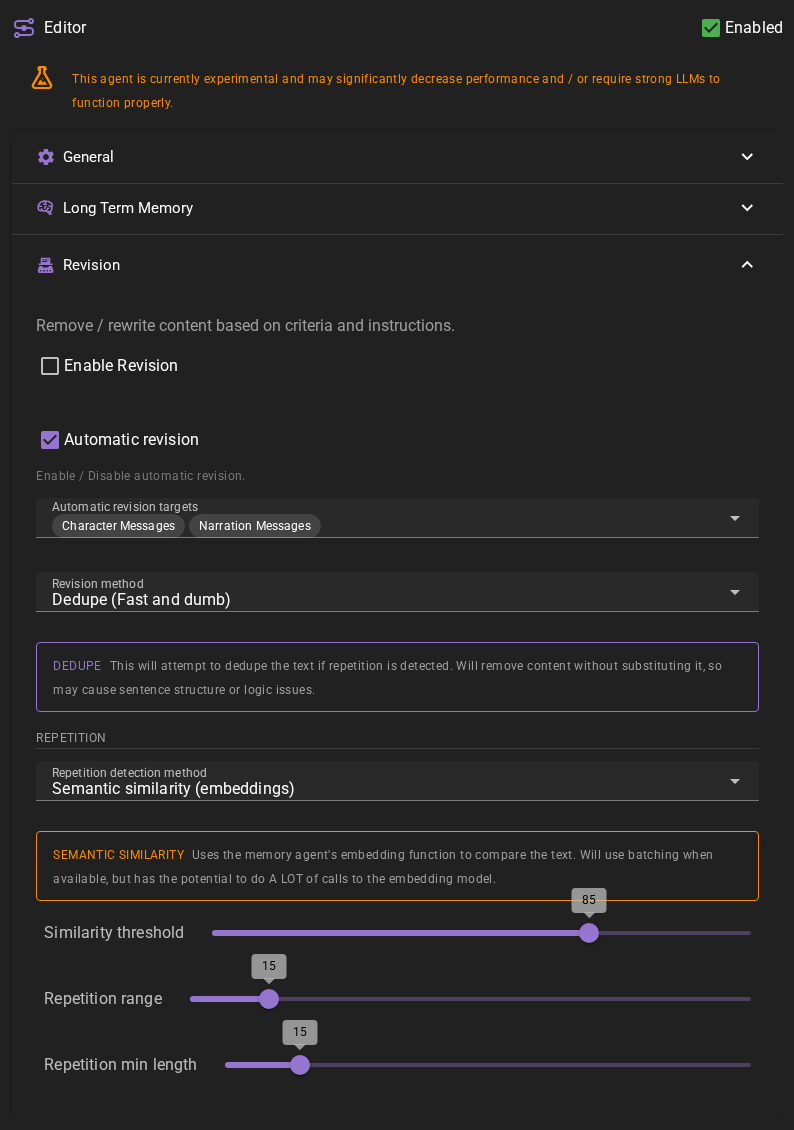
Task: Click the Repetition range slider handle
Action: tap(269, 999)
